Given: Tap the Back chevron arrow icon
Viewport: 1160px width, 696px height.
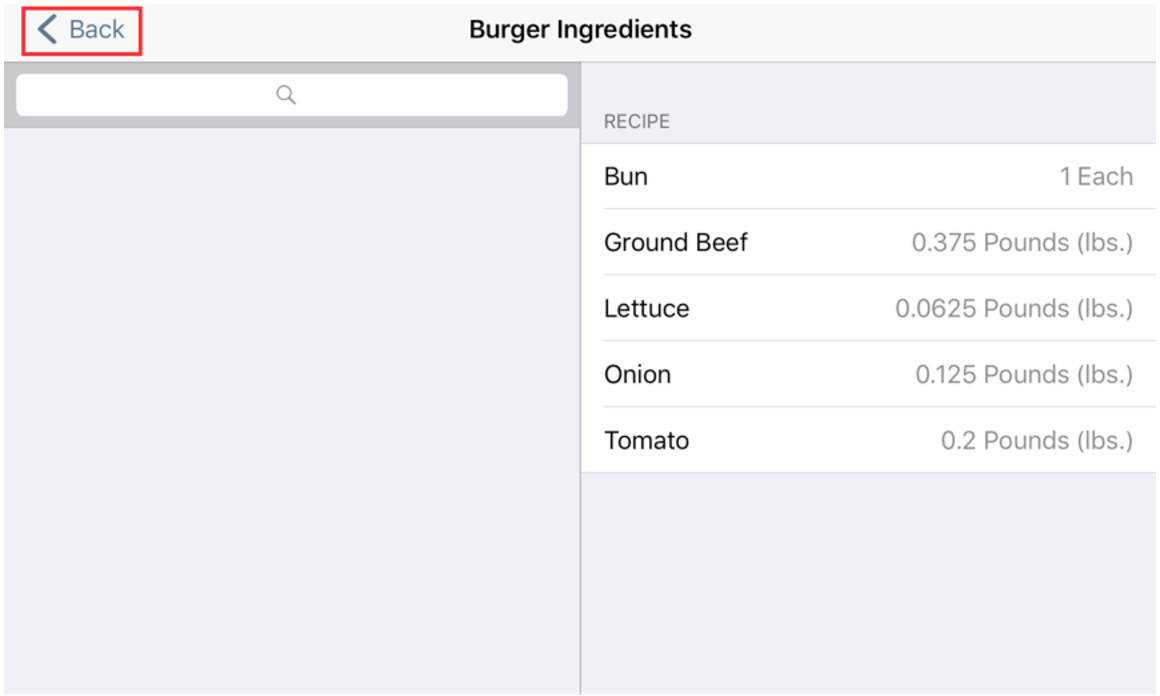Looking at the screenshot, I should click(x=47, y=30).
